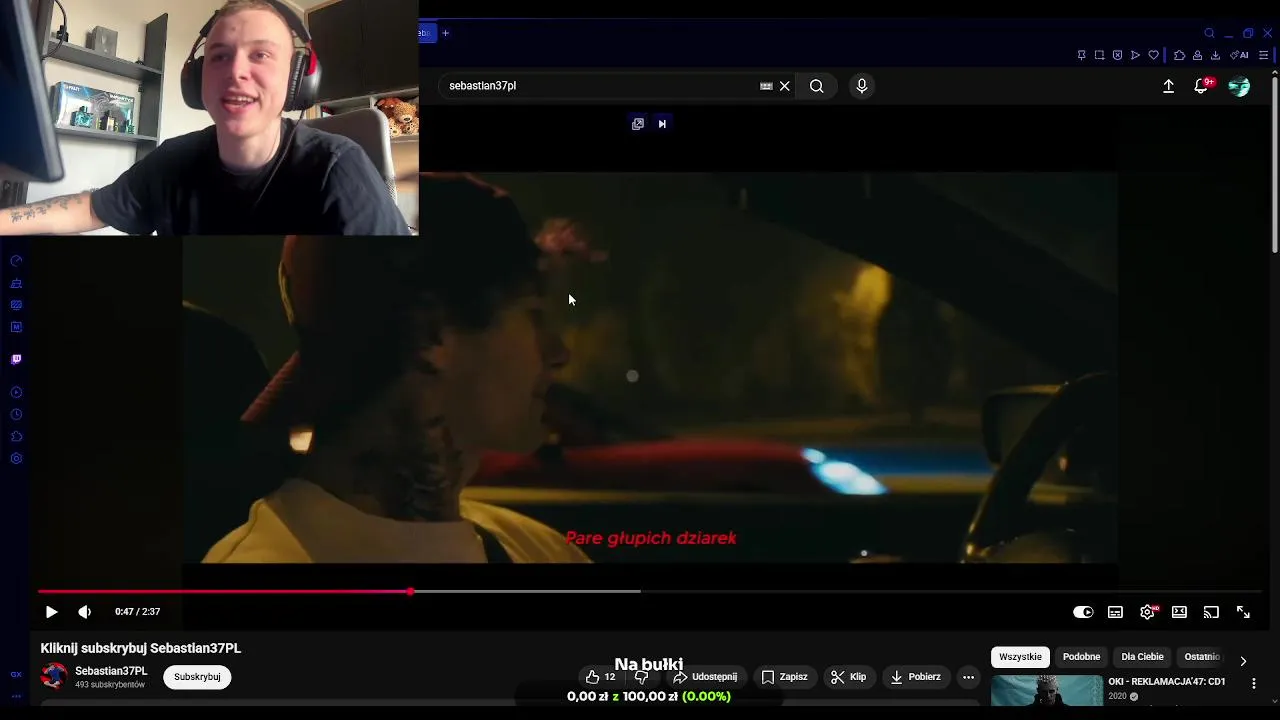Dislike the video
1280x720 pixels.
tap(642, 677)
